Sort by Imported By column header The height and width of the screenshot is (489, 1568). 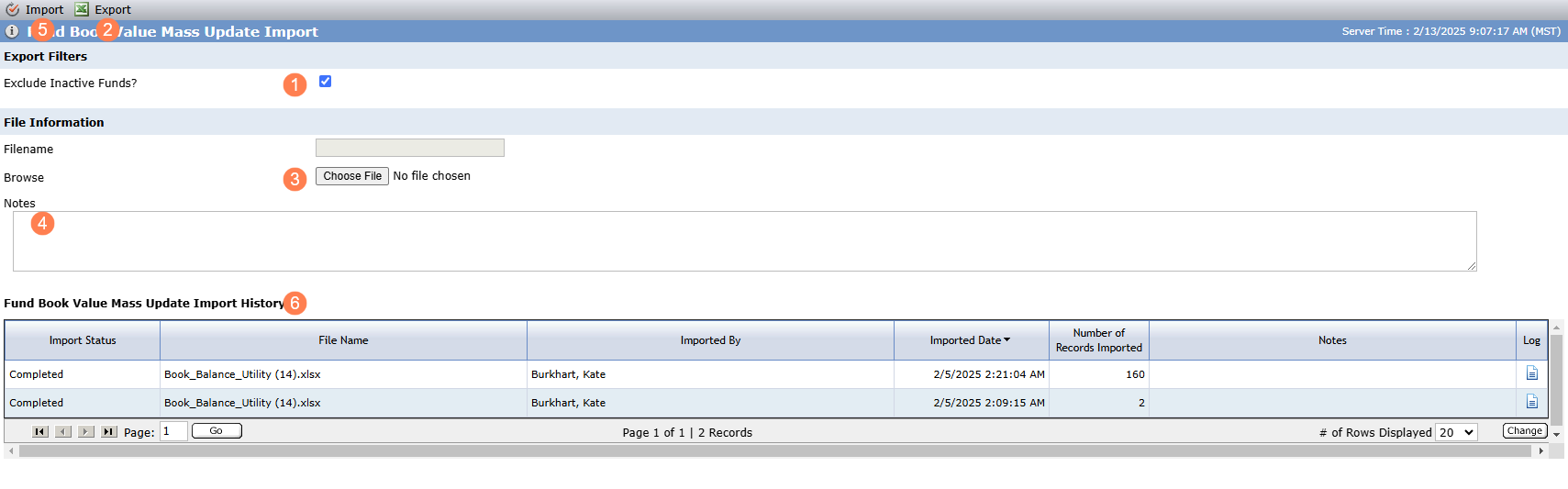(710, 340)
